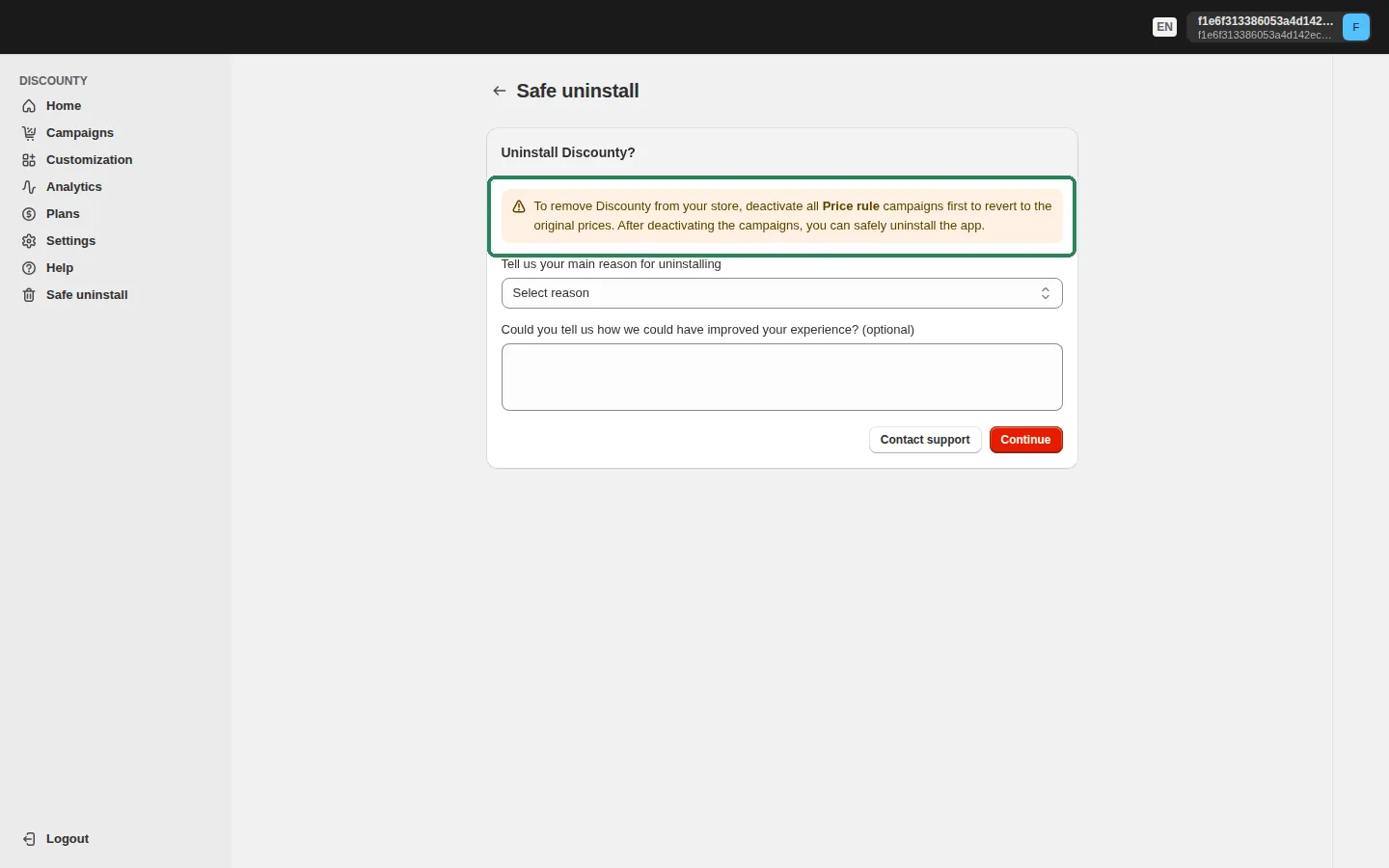This screenshot has width=1389, height=868.
Task: Open Home in sidebar
Action: [x=64, y=106]
